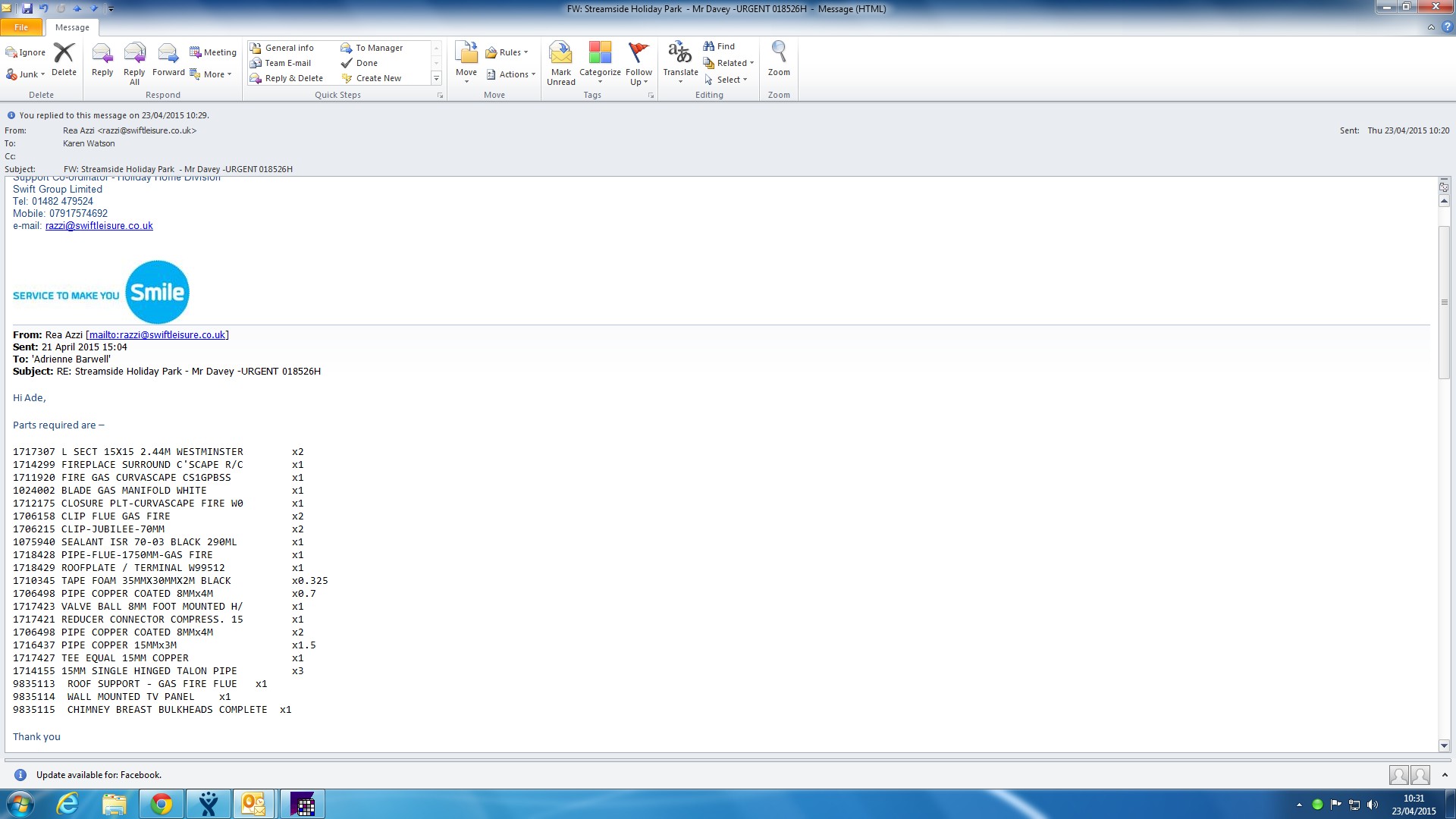Click the scroll down arrow in message body
Screen dimensions: 1456x819
coord(1444,745)
